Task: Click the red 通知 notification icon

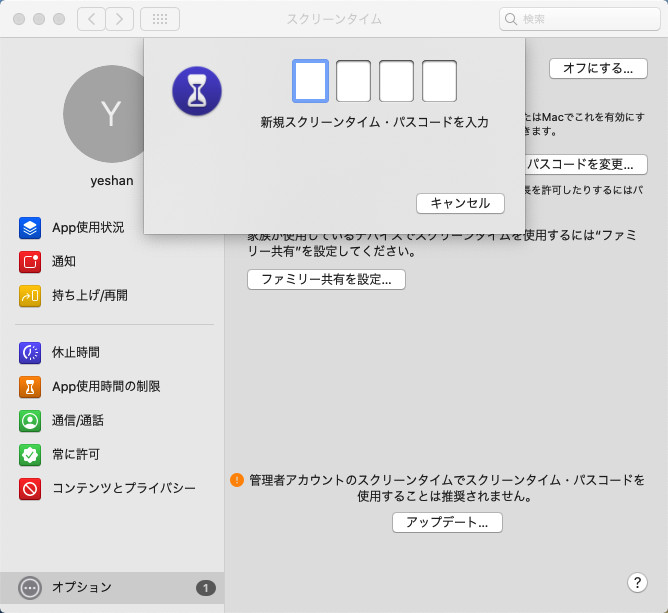Action: click(30, 262)
